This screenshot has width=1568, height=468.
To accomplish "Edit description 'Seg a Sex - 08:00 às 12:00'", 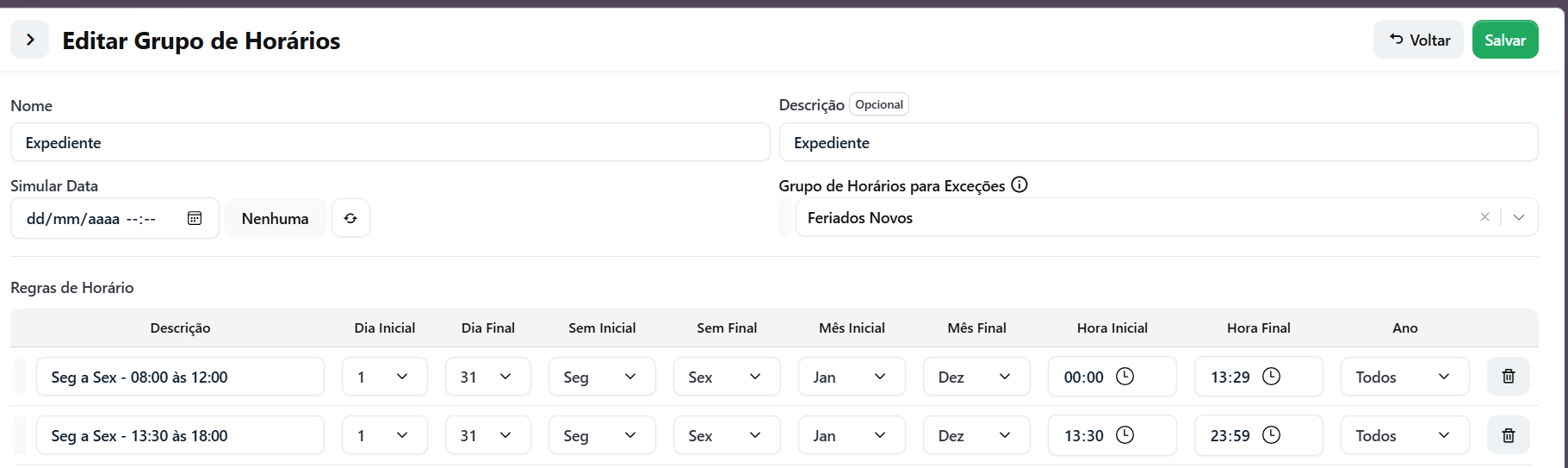I will 180,377.
